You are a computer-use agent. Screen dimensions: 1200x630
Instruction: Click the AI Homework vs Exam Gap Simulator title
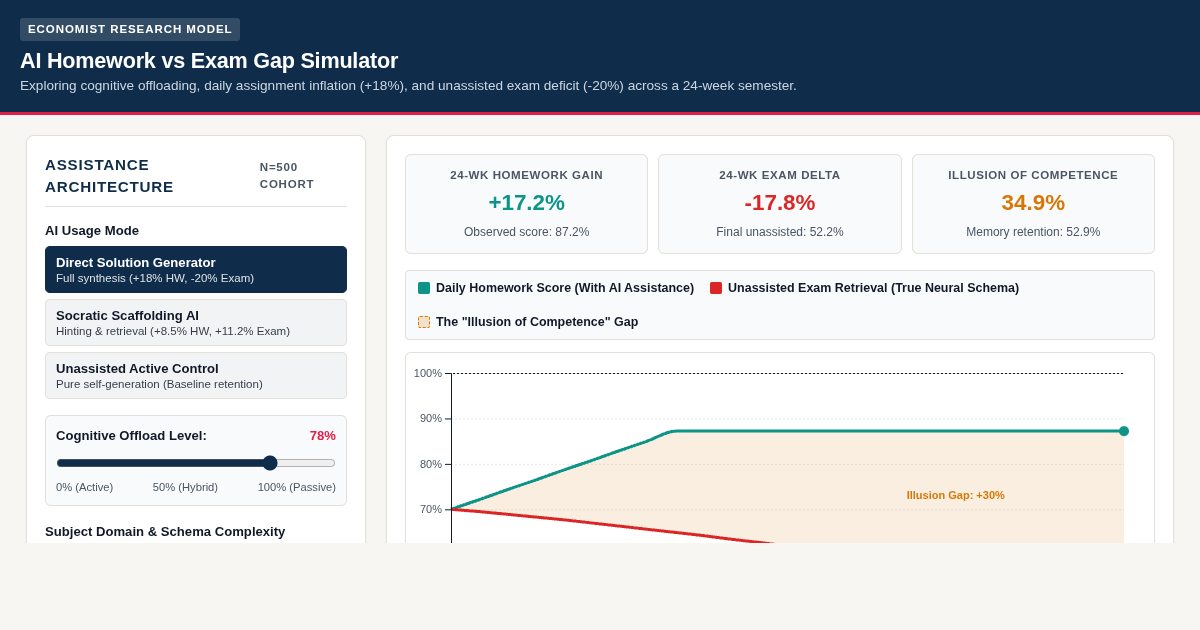(x=209, y=61)
